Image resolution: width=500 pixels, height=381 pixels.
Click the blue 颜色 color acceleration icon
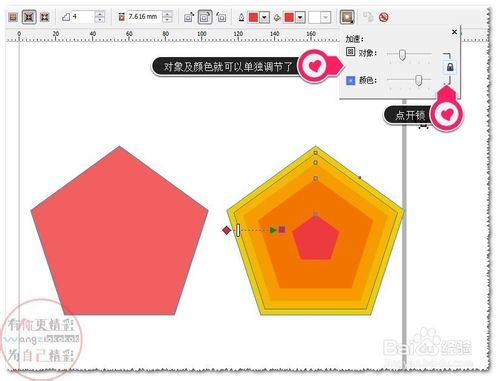click(x=350, y=80)
